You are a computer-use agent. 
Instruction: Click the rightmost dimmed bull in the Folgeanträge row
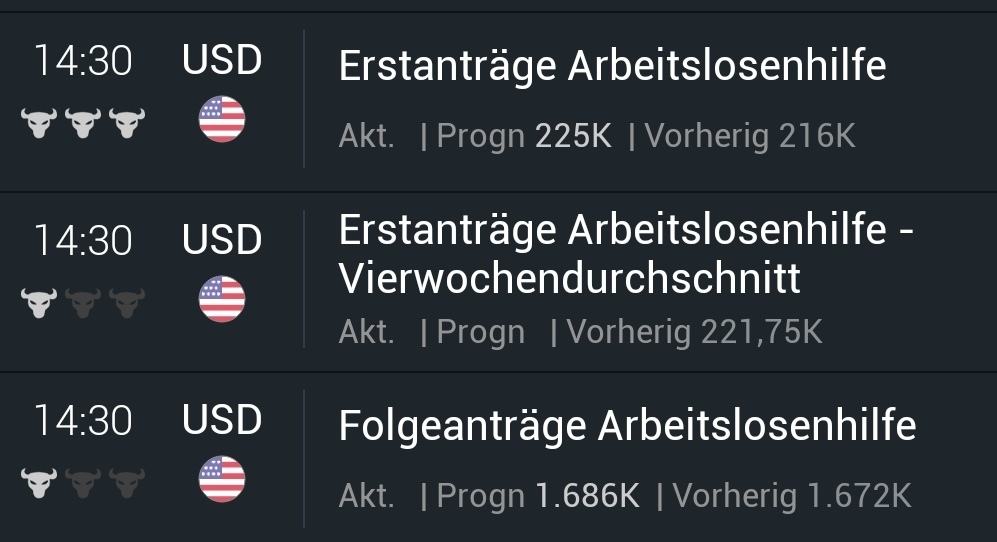127,483
